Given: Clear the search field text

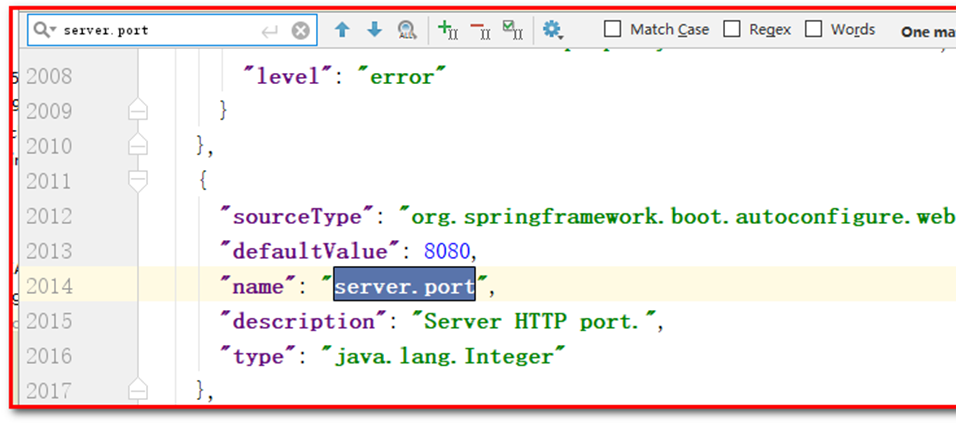Looking at the screenshot, I should [300, 31].
